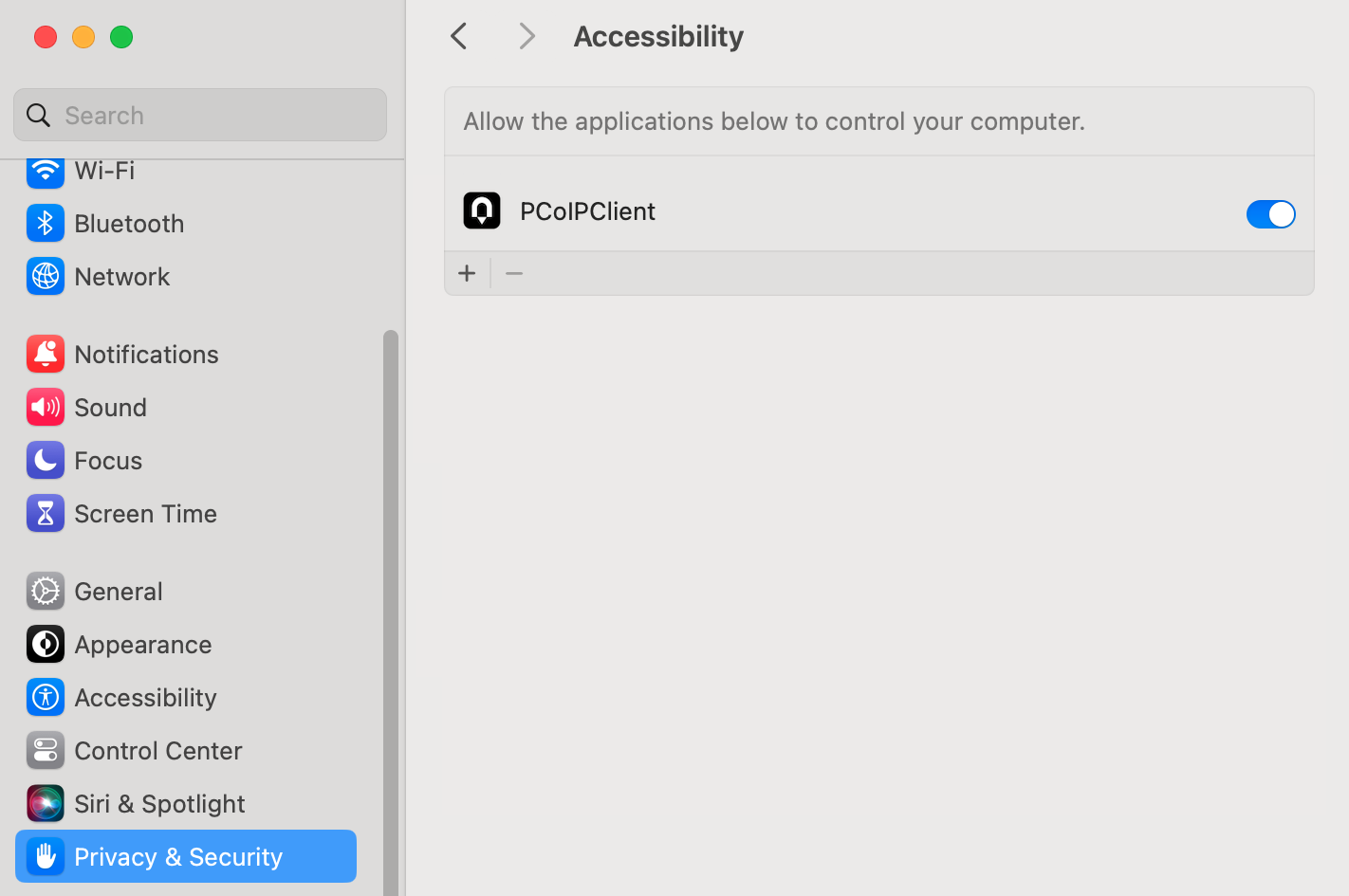Minimize window with the yellow button
Image resolution: width=1349 pixels, height=896 pixels.
coord(83,37)
